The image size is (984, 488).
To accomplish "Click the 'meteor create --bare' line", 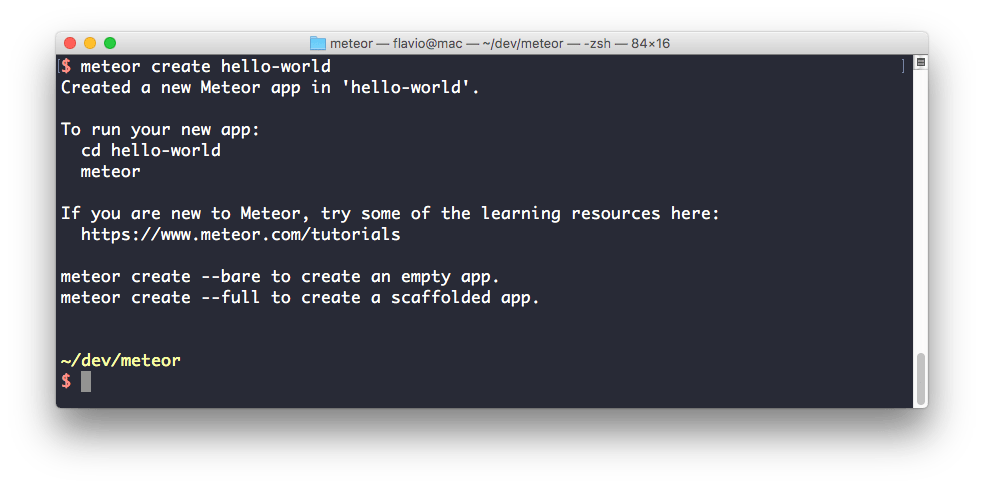I will [280, 277].
